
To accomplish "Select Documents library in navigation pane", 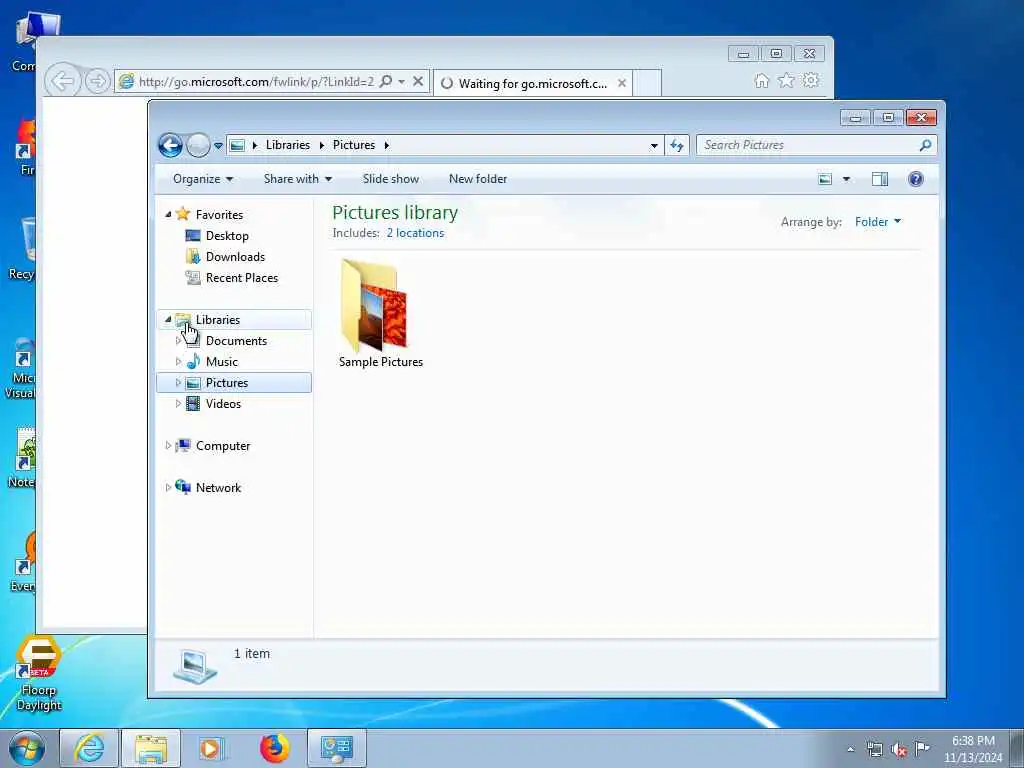I will pyautogui.click(x=236, y=340).
